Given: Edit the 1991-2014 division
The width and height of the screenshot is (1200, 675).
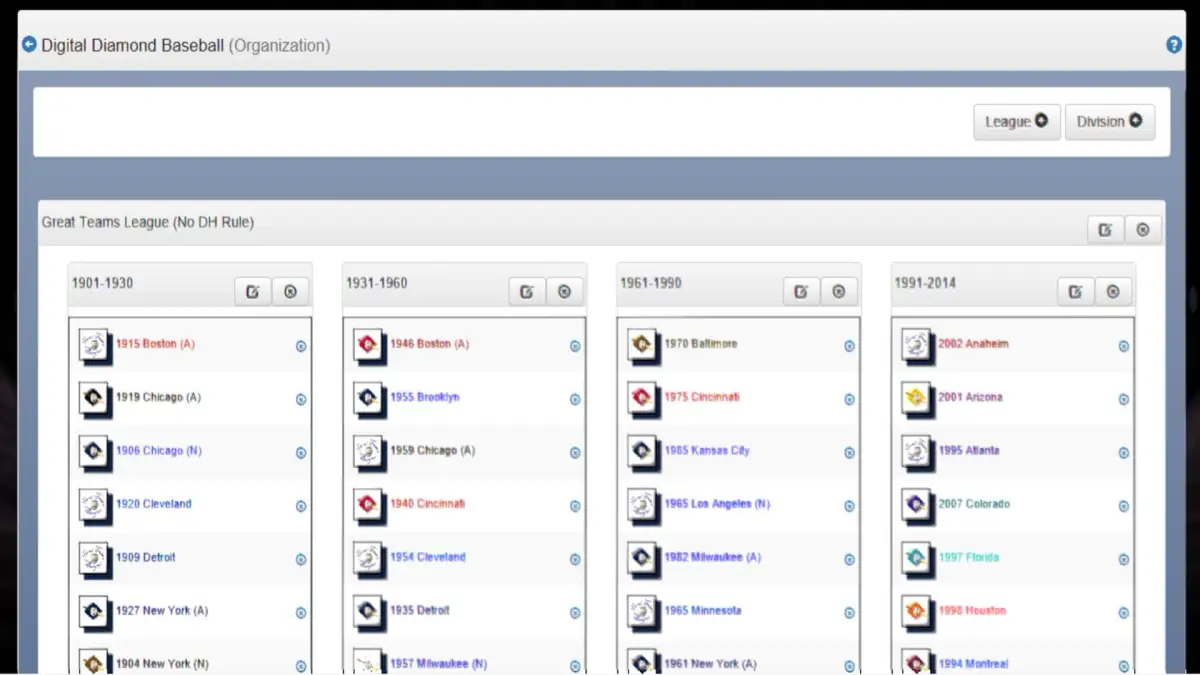Looking at the screenshot, I should pos(1075,291).
